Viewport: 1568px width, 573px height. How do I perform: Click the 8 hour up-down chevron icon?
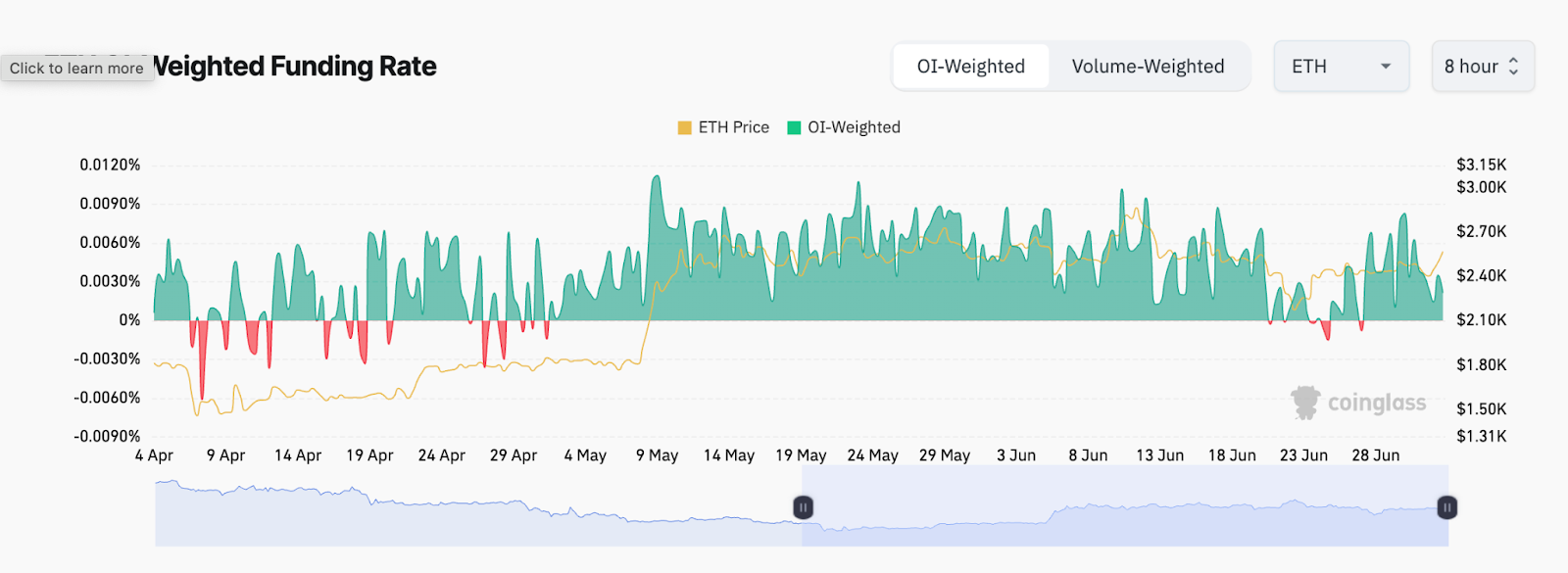point(1513,67)
